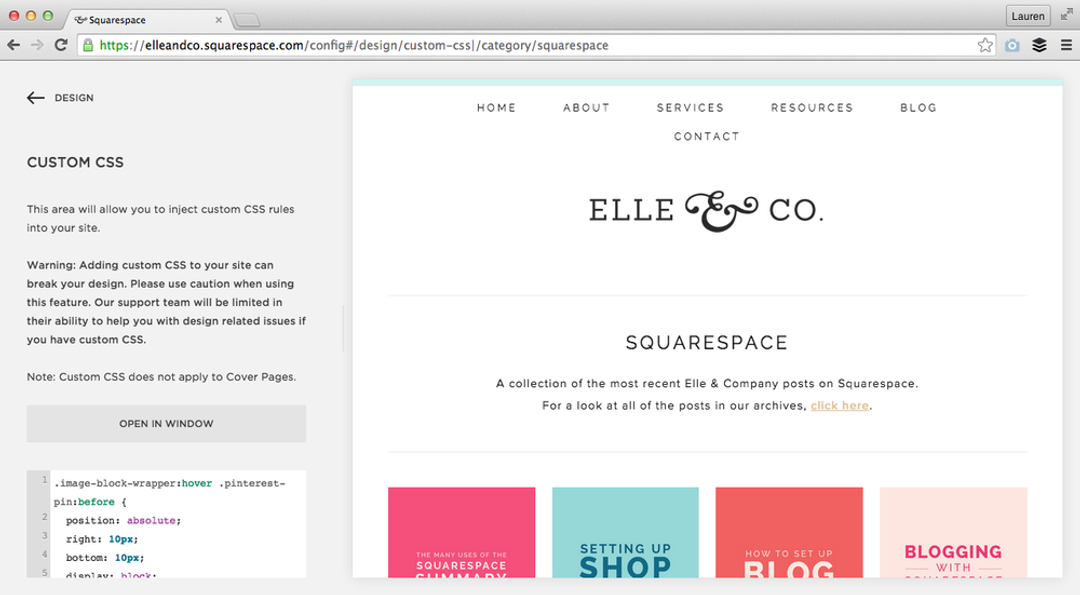Image resolution: width=1080 pixels, height=595 pixels.
Task: Click the Open In Window button
Action: [166, 424]
